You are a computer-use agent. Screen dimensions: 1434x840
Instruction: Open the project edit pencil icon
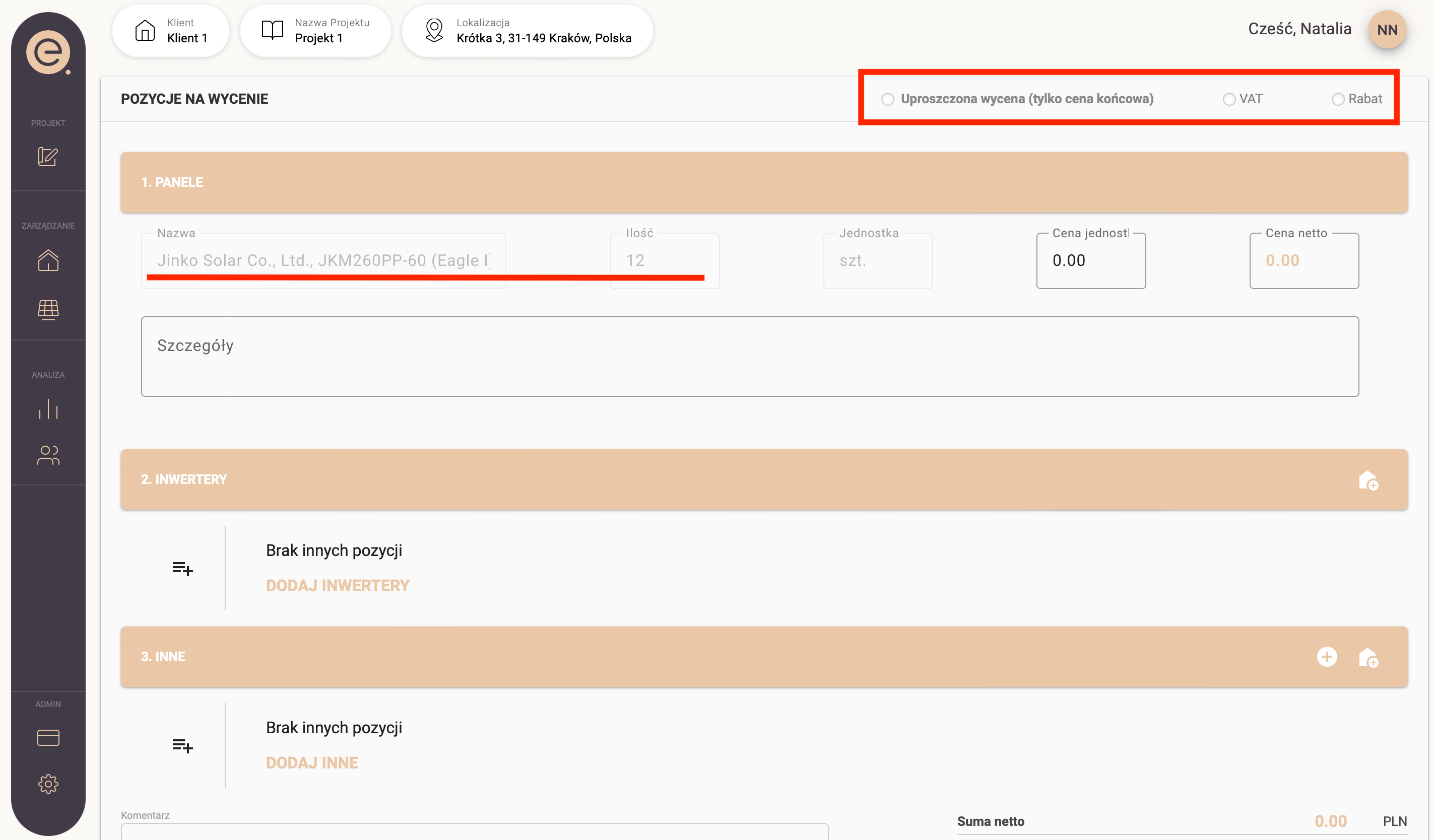48,157
